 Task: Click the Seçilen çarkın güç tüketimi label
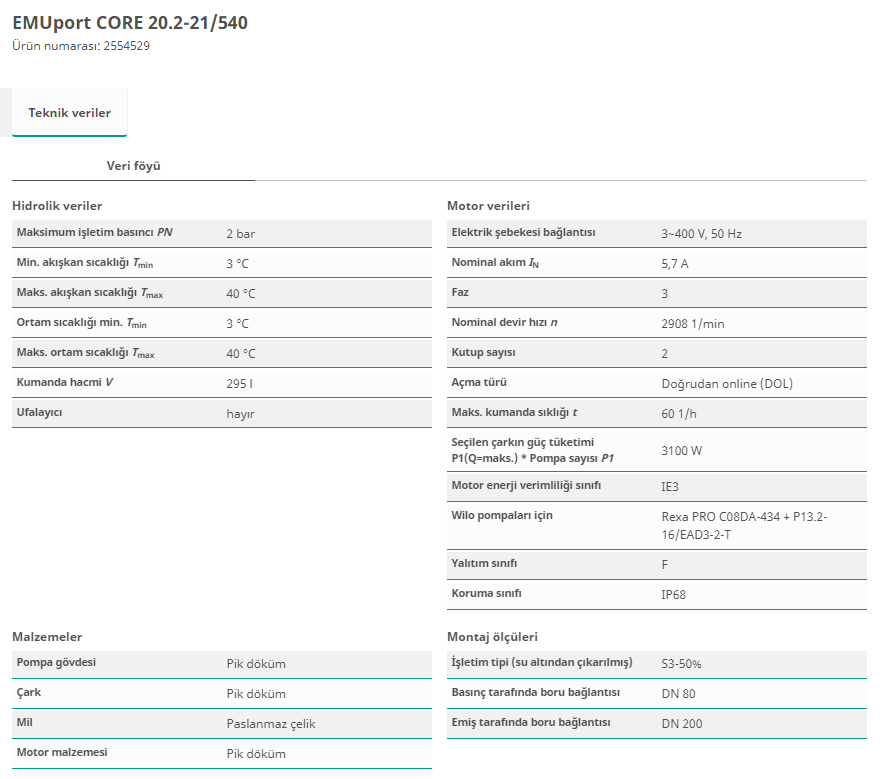(x=532, y=450)
